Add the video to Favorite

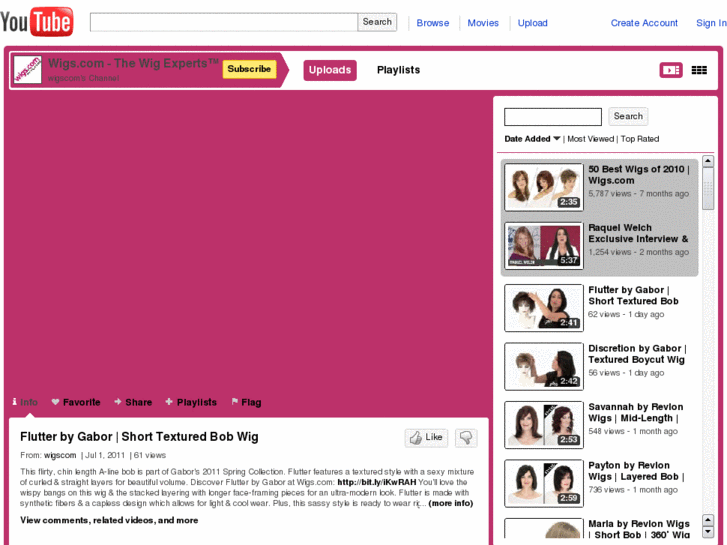[76, 402]
